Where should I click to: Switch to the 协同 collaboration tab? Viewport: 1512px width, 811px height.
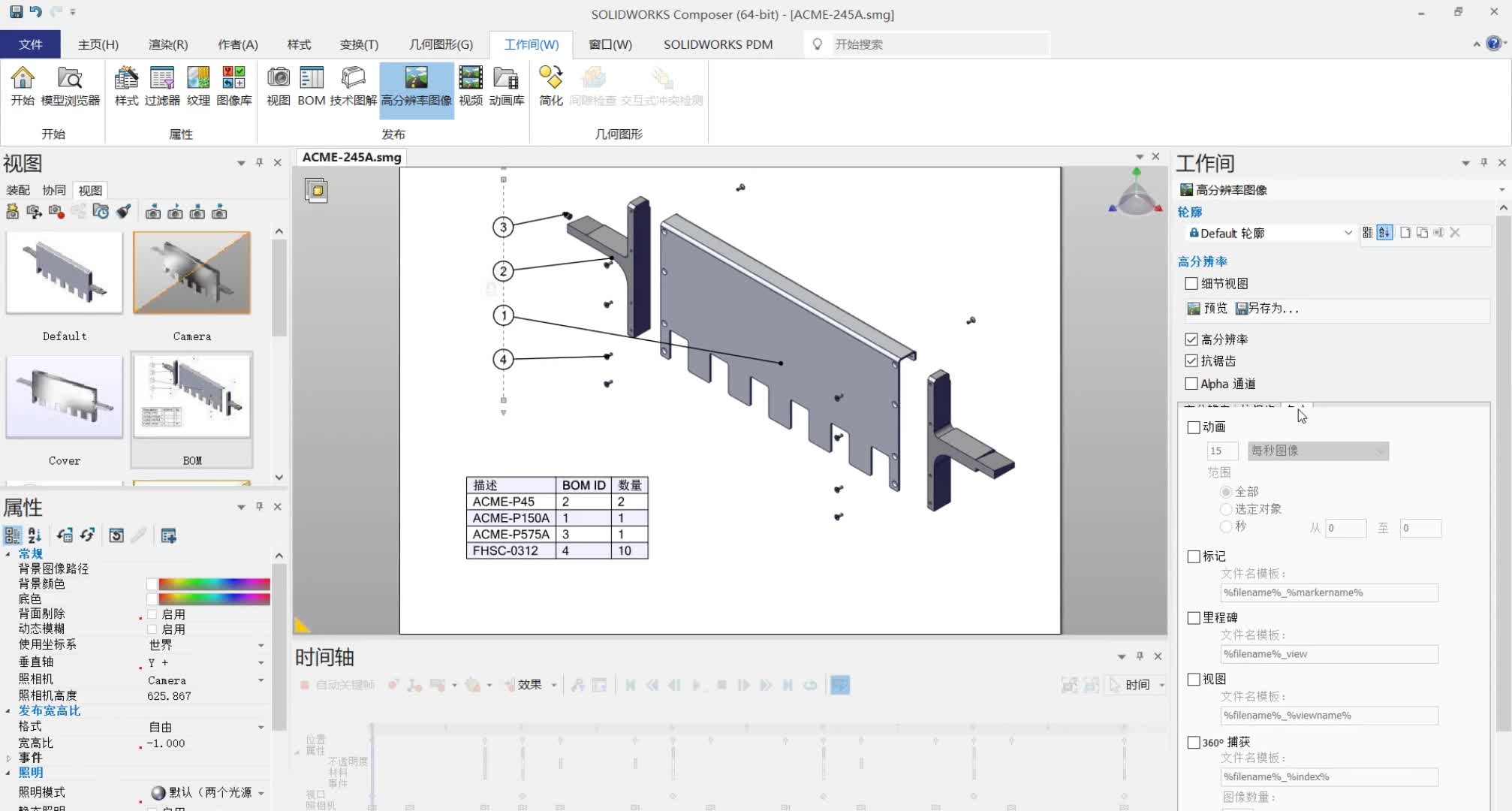pyautogui.click(x=54, y=191)
